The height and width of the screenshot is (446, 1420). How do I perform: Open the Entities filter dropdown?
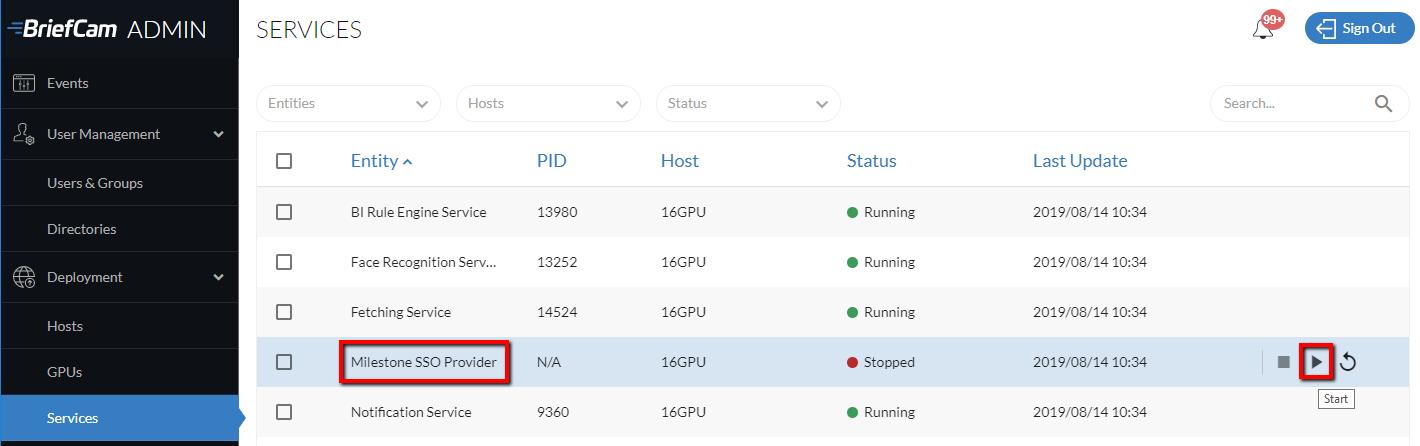[348, 103]
